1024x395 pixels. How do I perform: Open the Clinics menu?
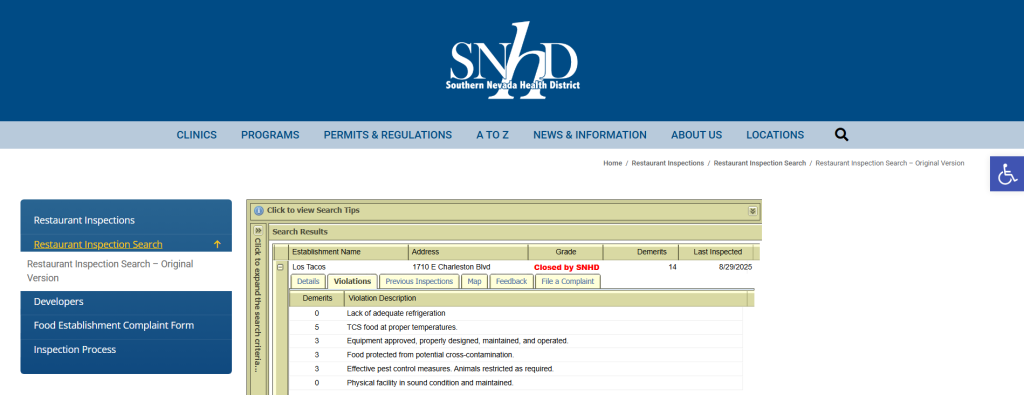click(x=197, y=135)
